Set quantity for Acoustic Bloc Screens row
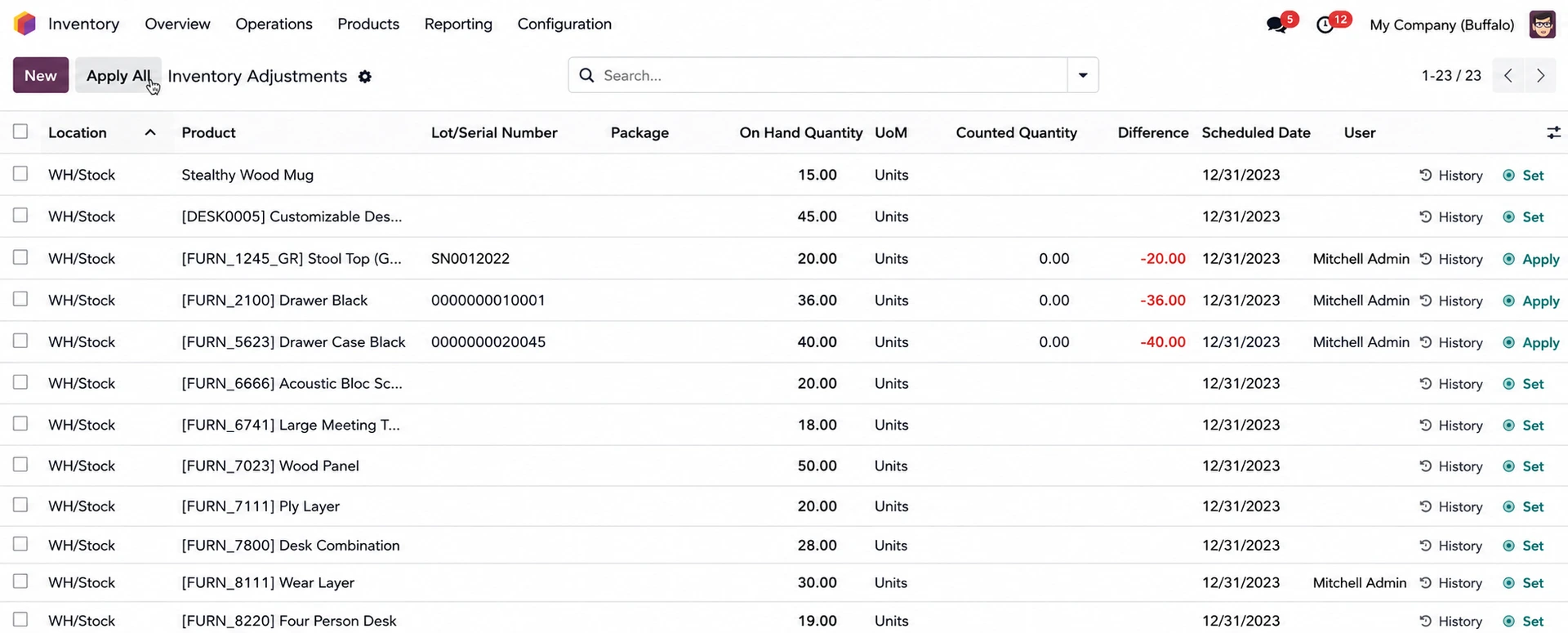This screenshot has height=633, width=1568. tap(1524, 384)
